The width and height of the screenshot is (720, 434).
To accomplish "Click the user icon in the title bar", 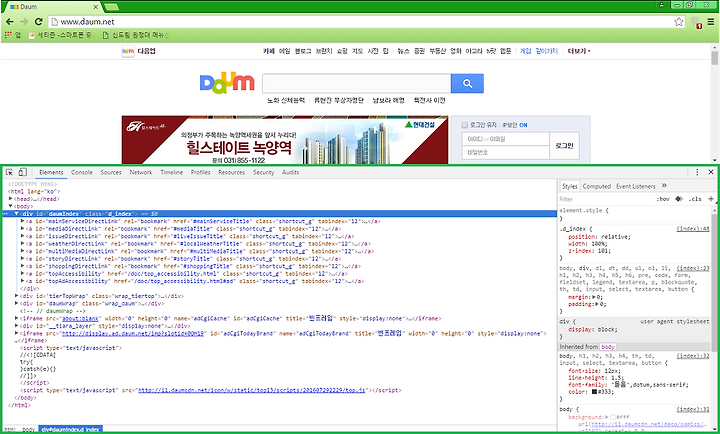I will (x=662, y=5).
